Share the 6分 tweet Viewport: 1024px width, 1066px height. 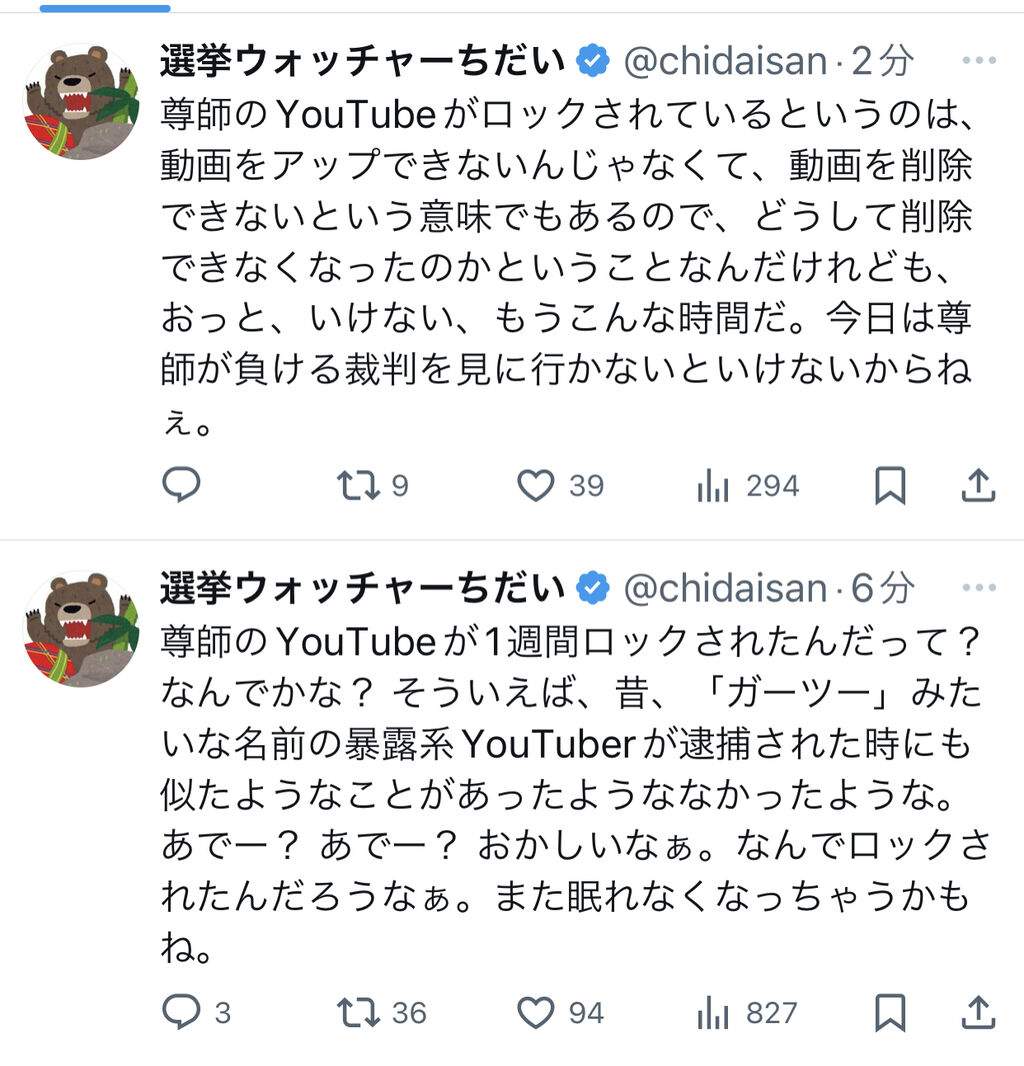[978, 1013]
